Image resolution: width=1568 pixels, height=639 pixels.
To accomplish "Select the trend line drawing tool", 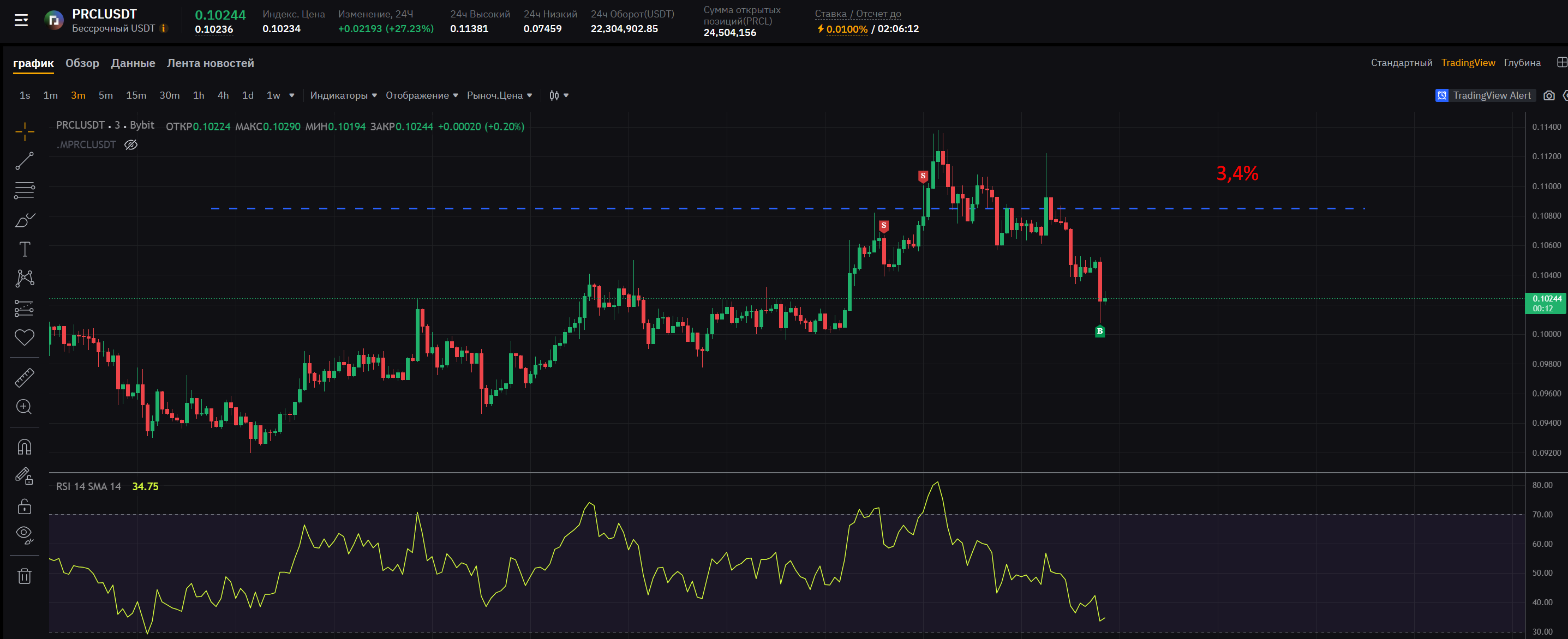I will 25,161.
